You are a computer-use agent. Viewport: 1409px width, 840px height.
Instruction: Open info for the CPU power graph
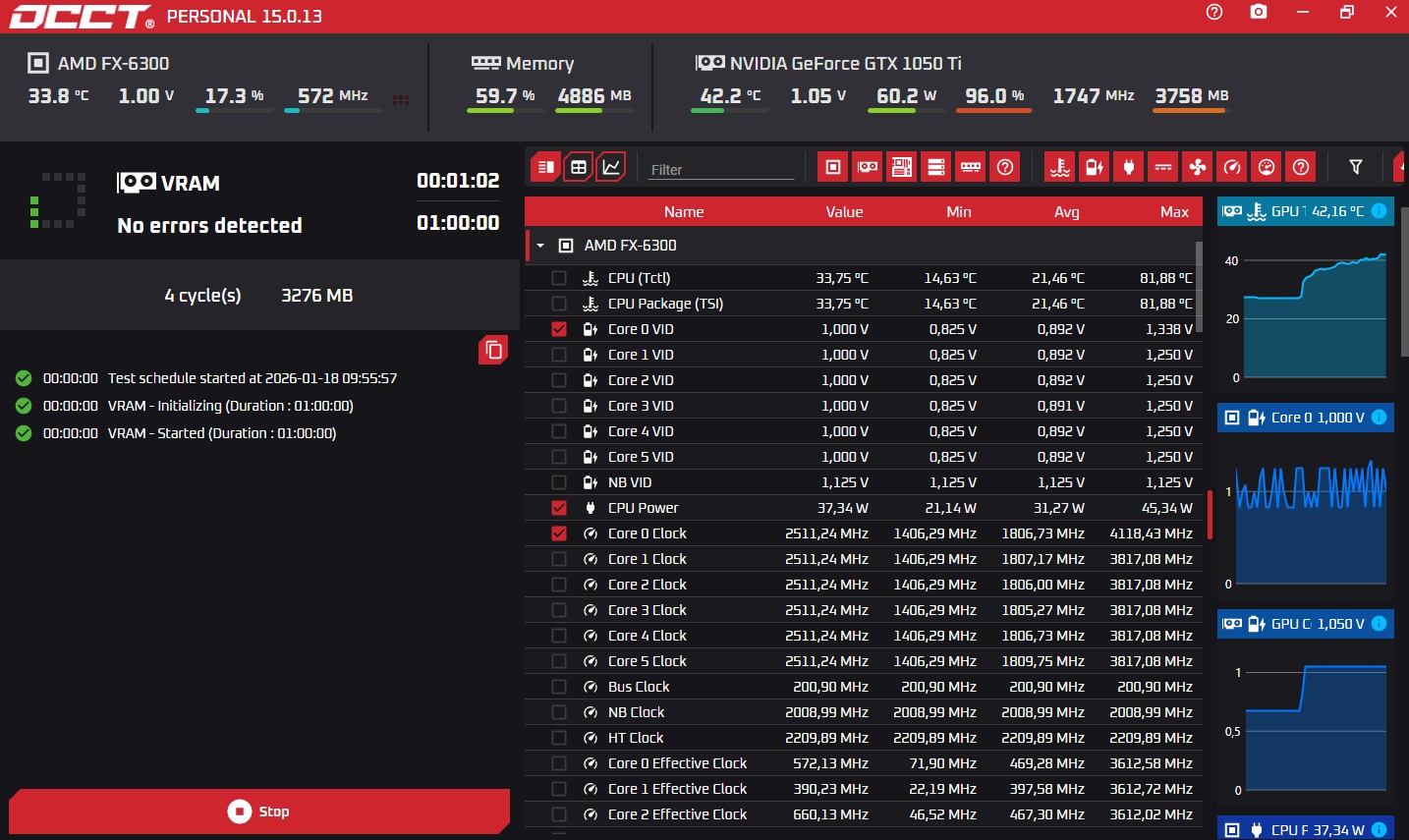[1379, 830]
